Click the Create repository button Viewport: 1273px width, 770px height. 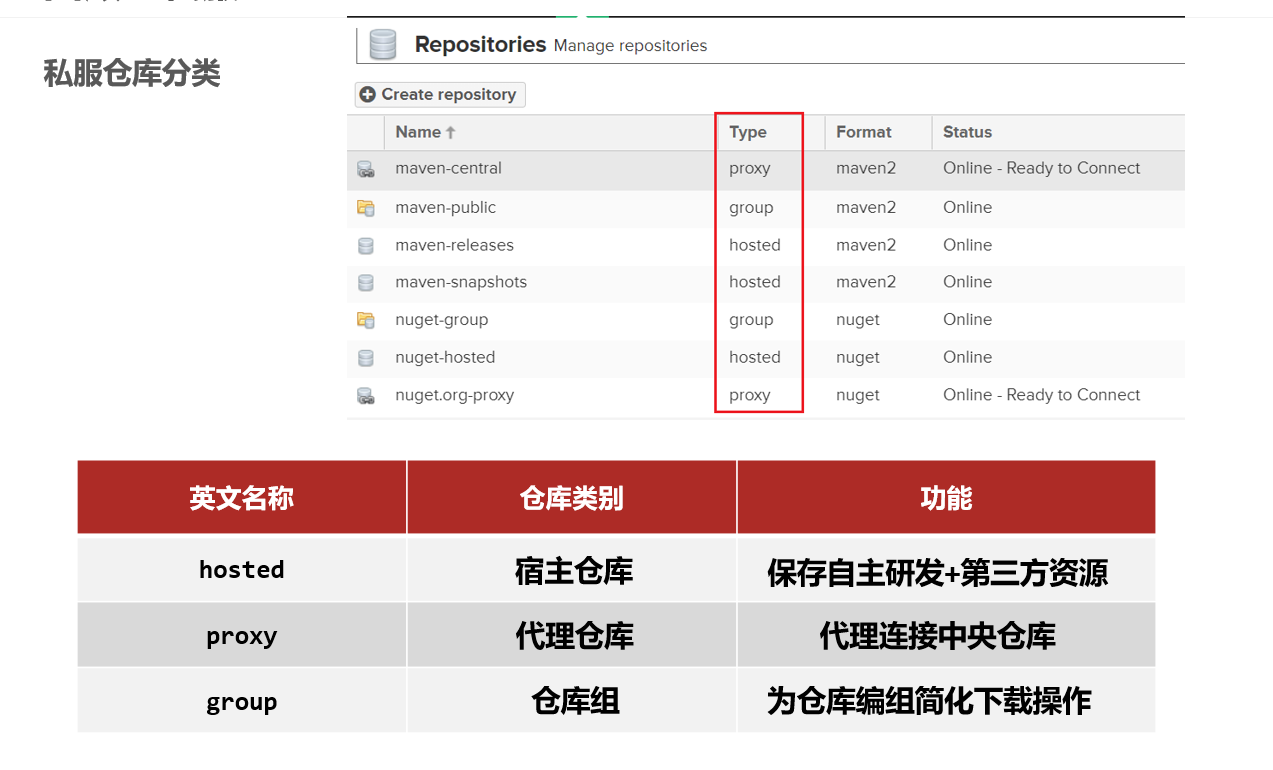click(x=440, y=94)
